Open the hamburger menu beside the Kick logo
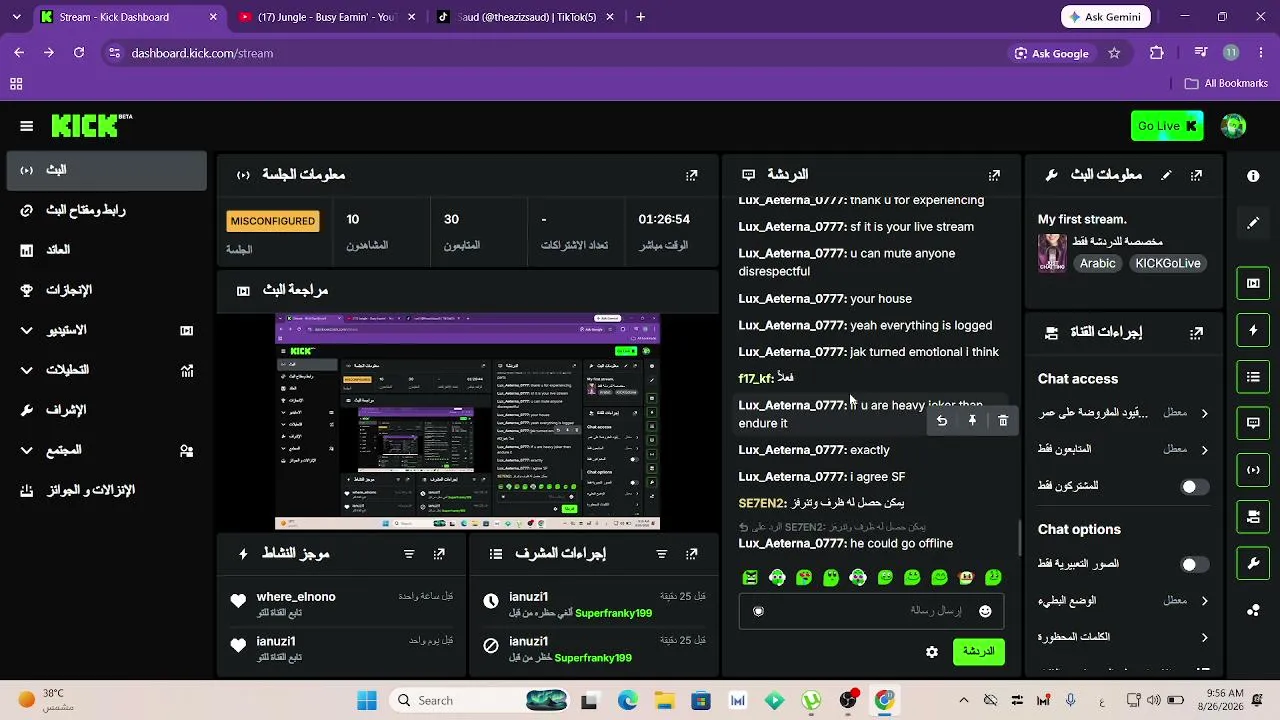This screenshot has width=1280, height=720. point(27,126)
